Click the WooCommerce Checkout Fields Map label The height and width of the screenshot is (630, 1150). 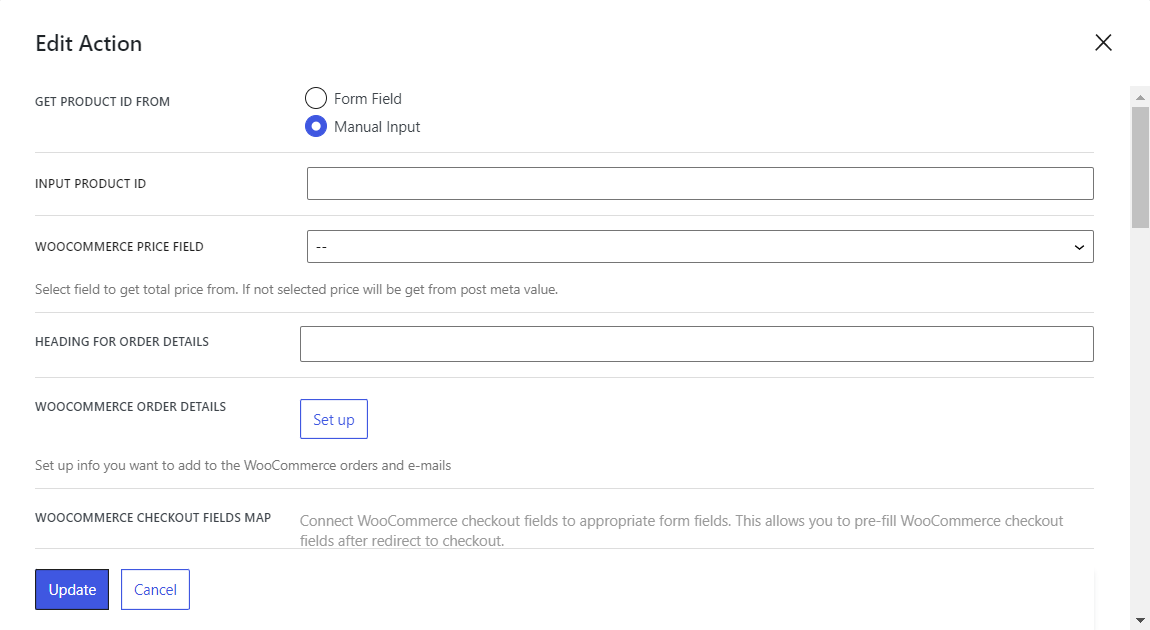[x=153, y=517]
